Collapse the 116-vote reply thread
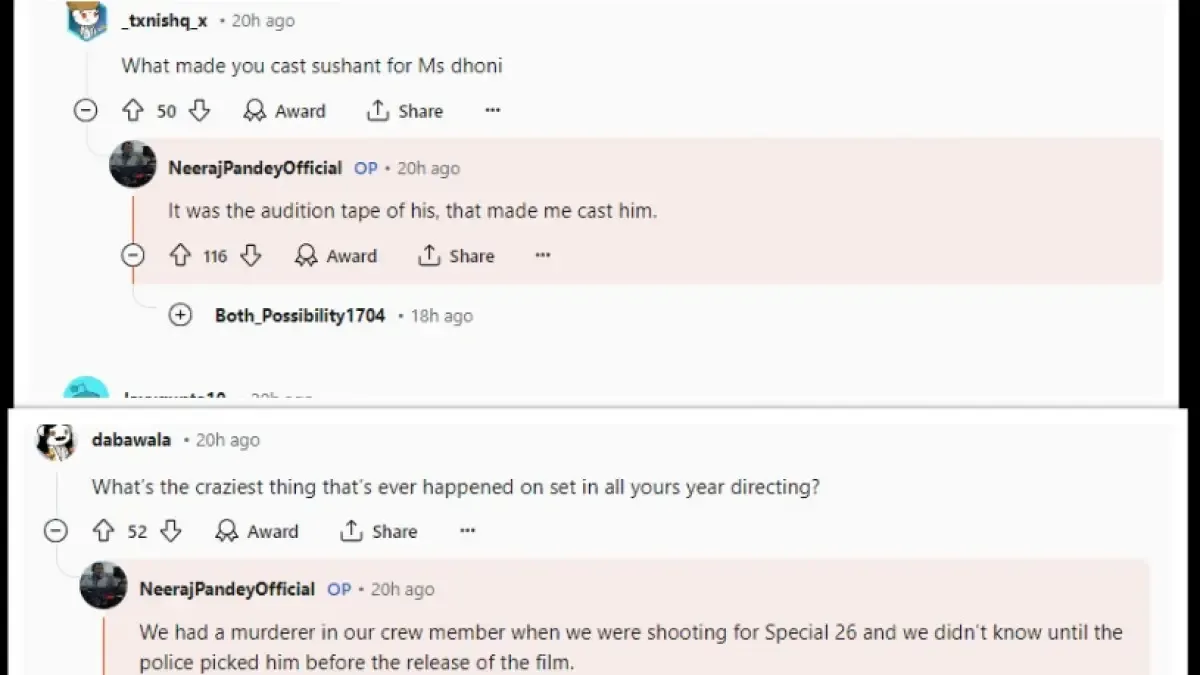The image size is (1200, 675). click(132, 256)
